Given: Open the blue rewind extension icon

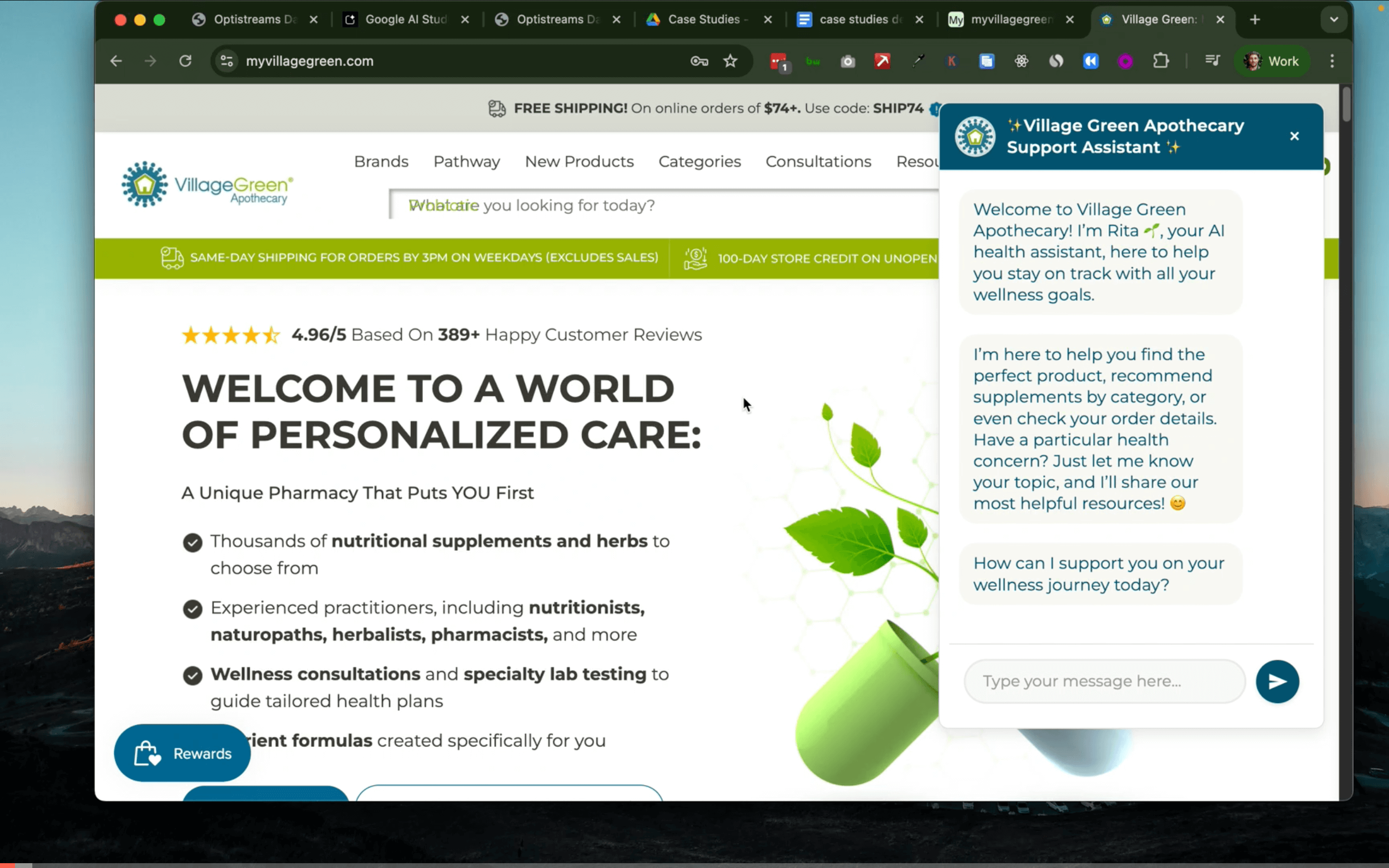Looking at the screenshot, I should point(1090,61).
